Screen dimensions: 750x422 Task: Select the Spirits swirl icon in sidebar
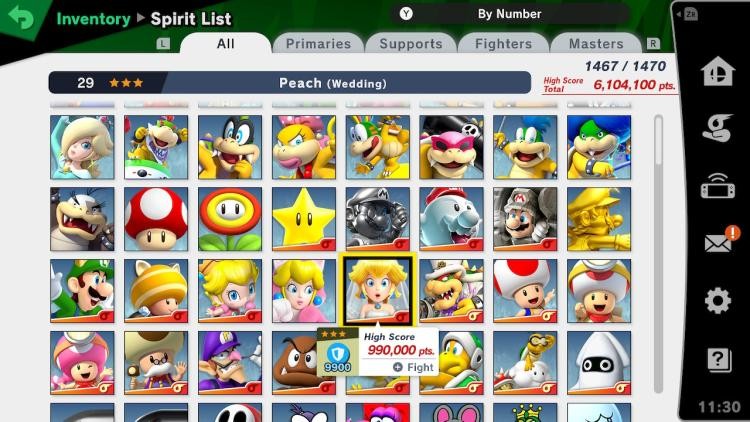(717, 127)
